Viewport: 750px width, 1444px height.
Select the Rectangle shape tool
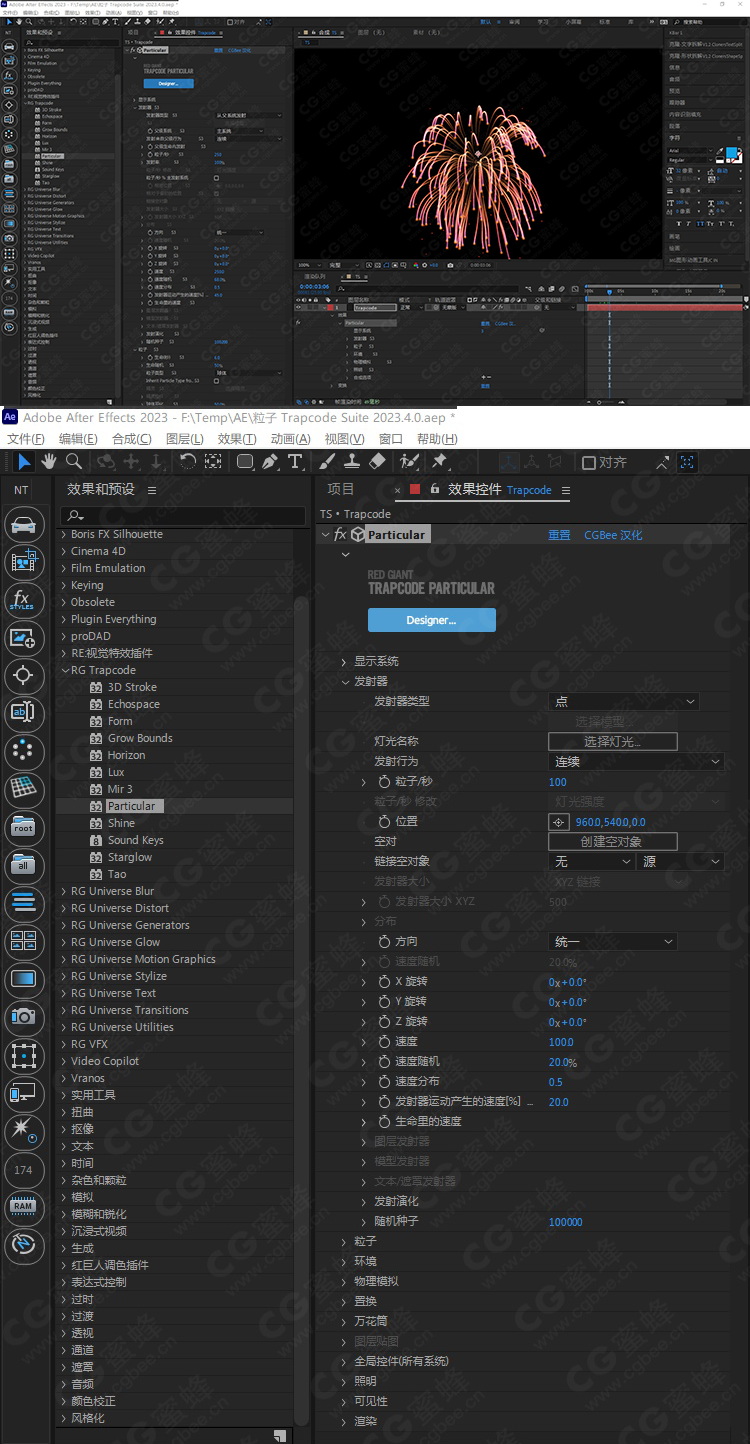(x=245, y=461)
